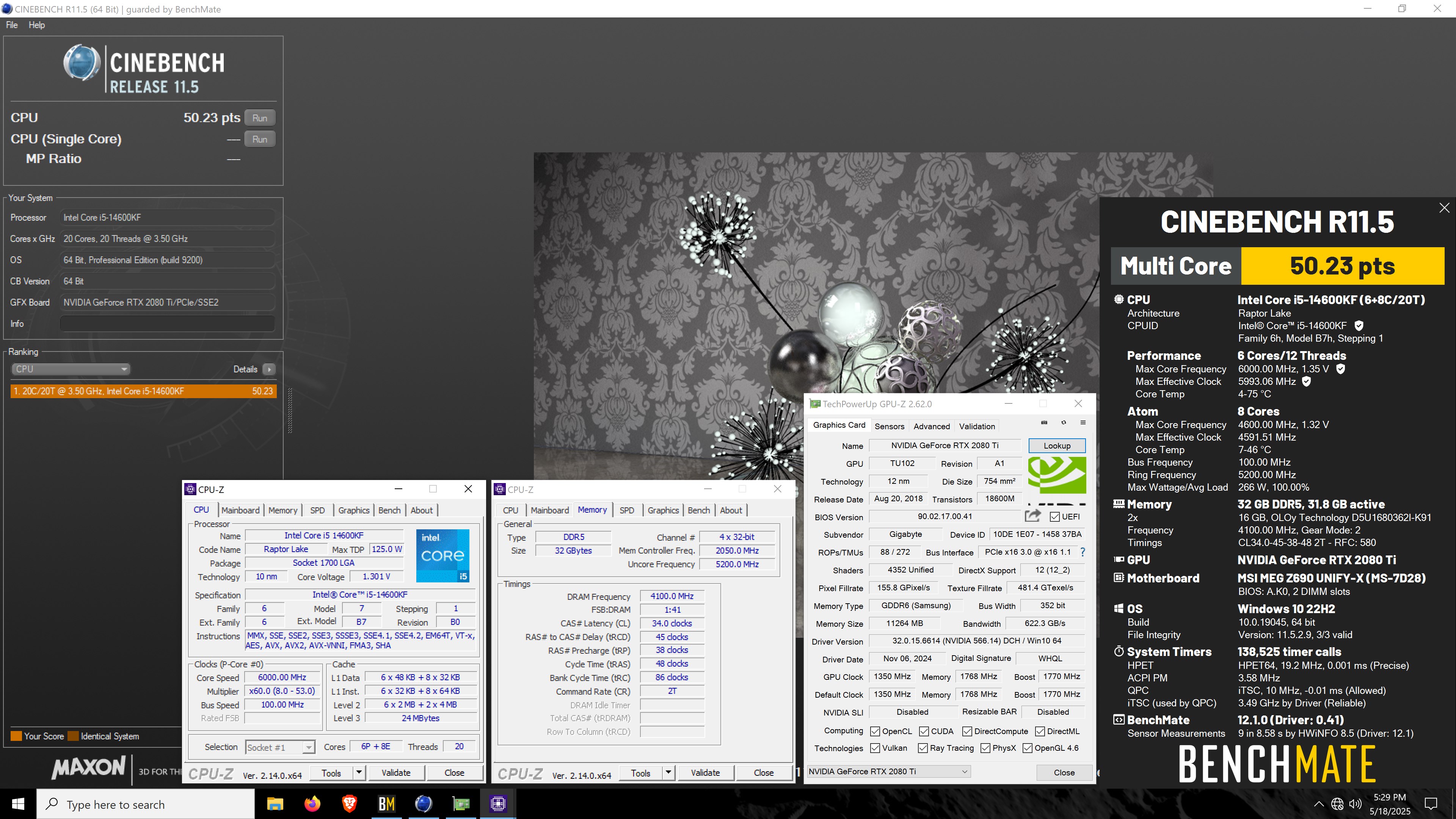Toggle the UEFI checkbox in GPU-Z
Image resolution: width=1456 pixels, height=819 pixels.
tap(1055, 516)
